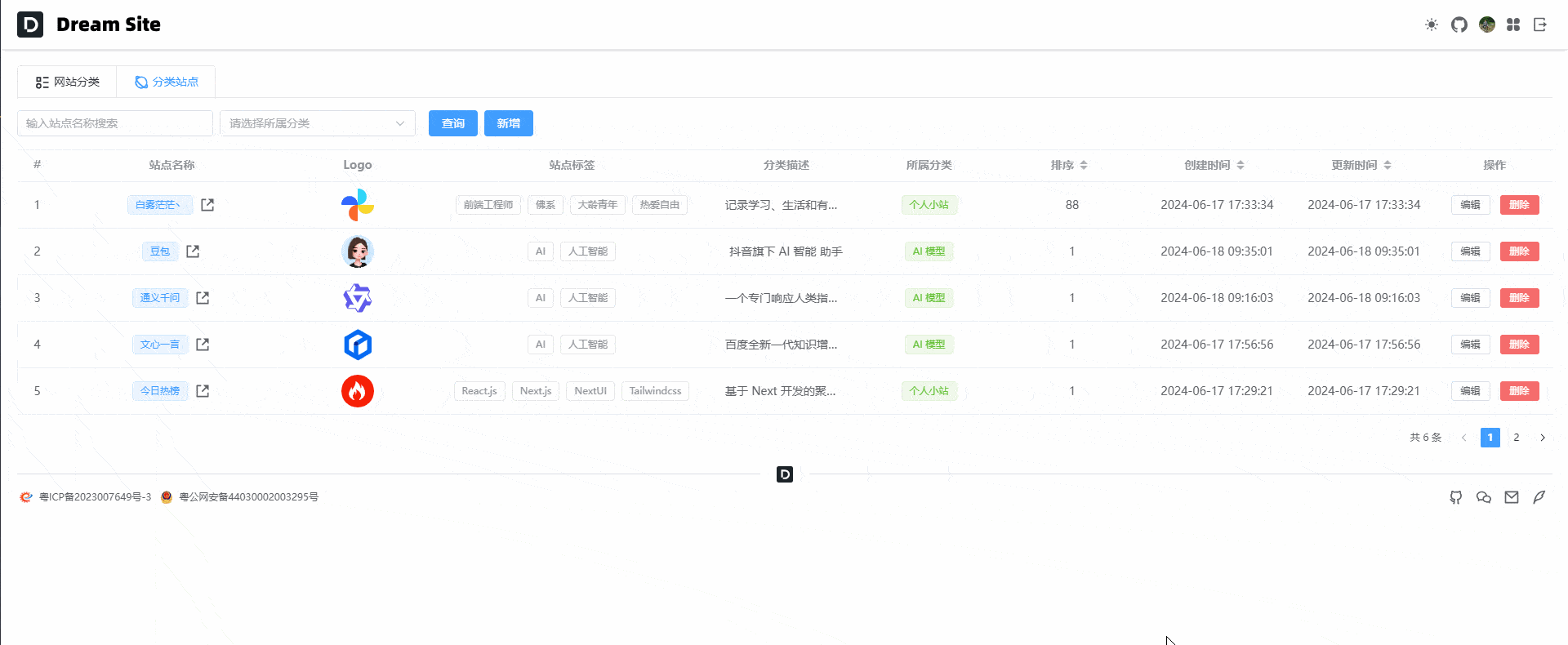The image size is (1568, 645).
Task: Click the 豆包 girl avatar logo
Action: pos(358,251)
